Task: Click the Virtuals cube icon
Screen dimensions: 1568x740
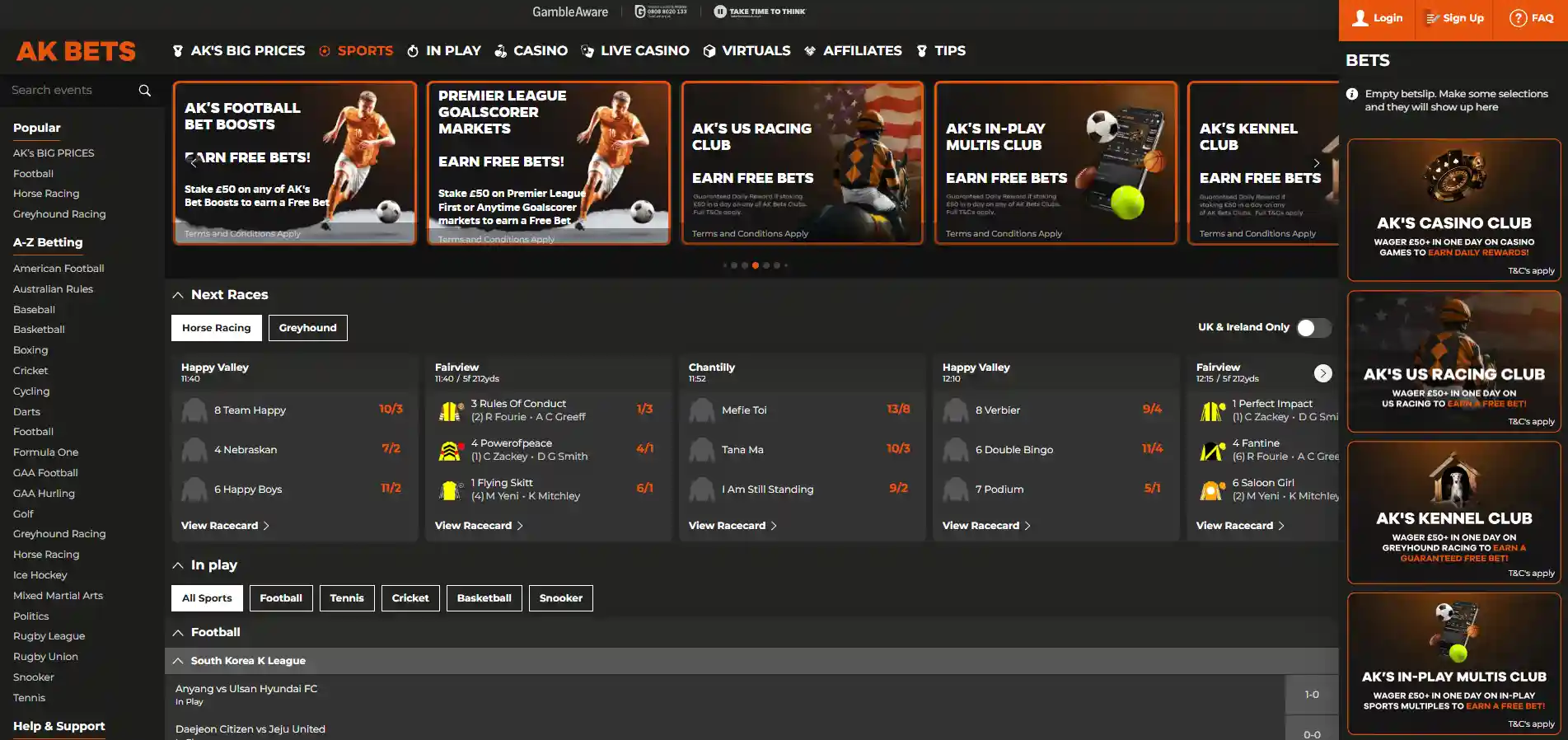Action: pos(709,51)
